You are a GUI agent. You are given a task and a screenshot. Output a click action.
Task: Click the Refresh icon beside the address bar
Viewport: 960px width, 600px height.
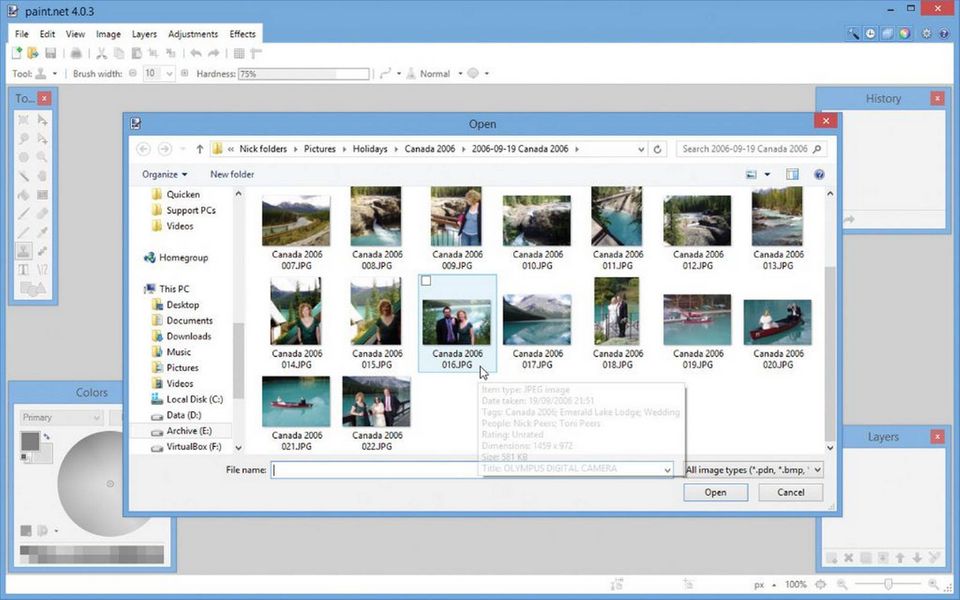[x=657, y=149]
